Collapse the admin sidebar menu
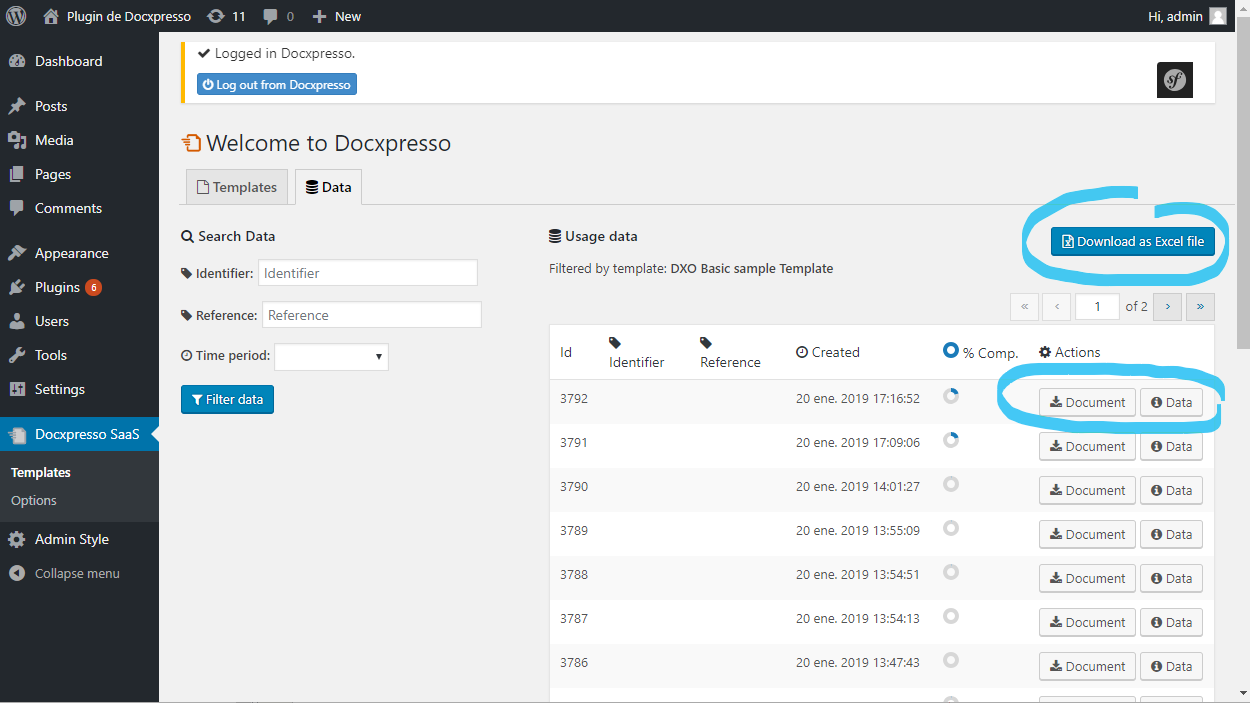The width and height of the screenshot is (1250, 703). [x=79, y=573]
